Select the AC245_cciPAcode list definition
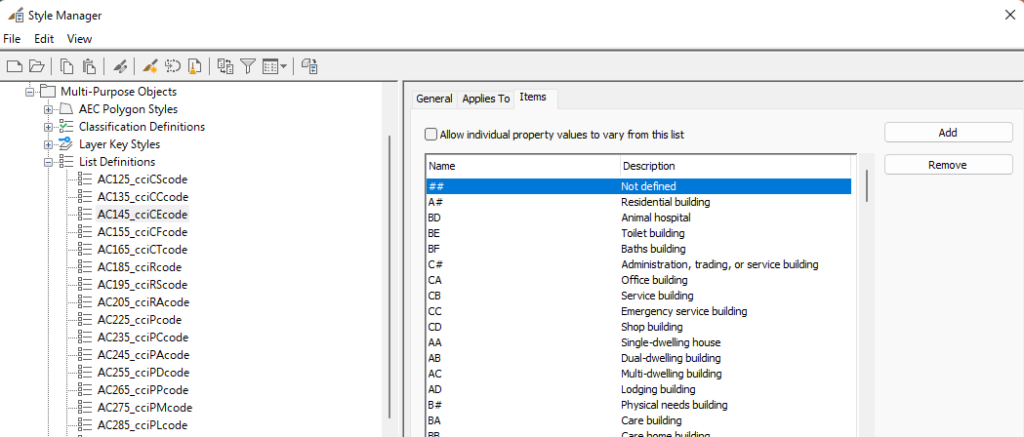1024x437 pixels. click(143, 355)
